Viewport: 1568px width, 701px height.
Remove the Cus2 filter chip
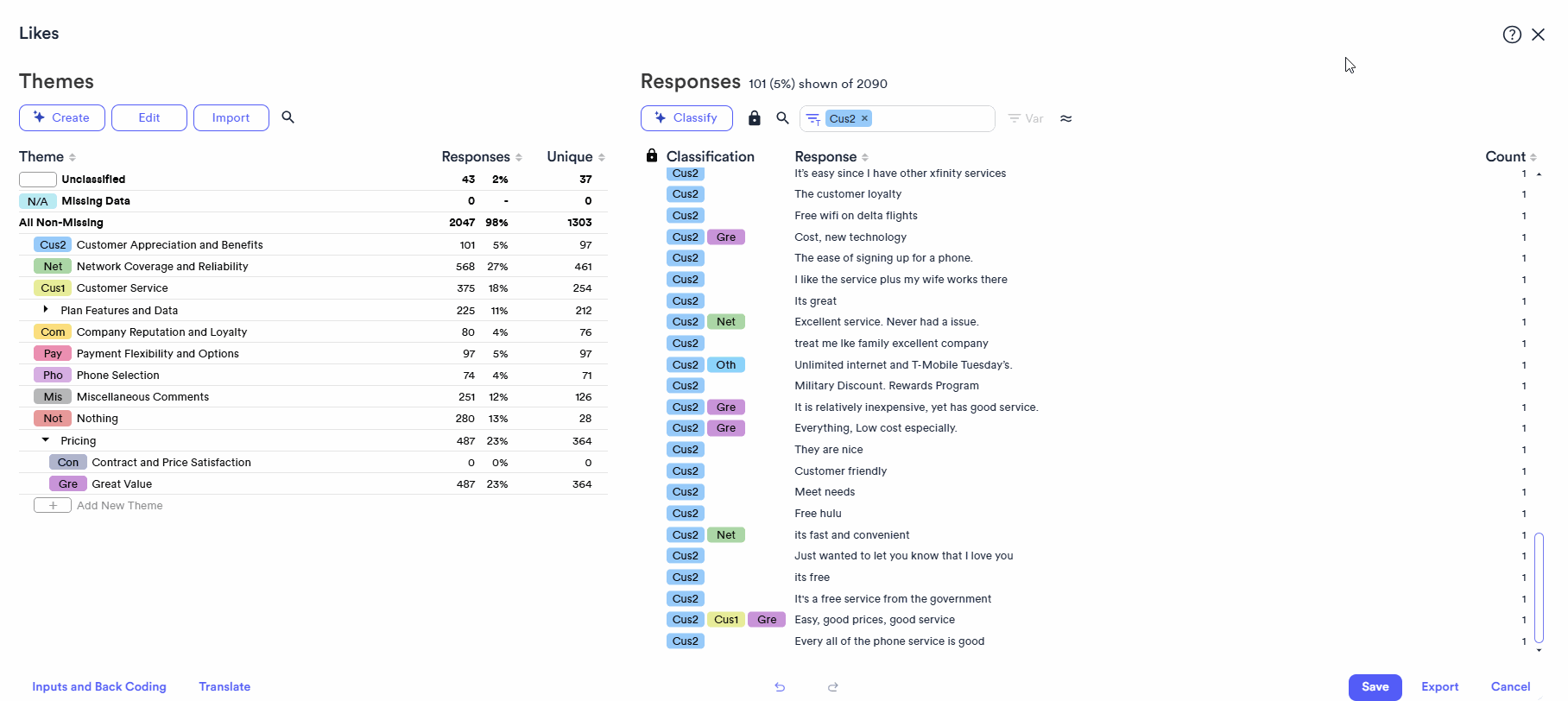[866, 118]
